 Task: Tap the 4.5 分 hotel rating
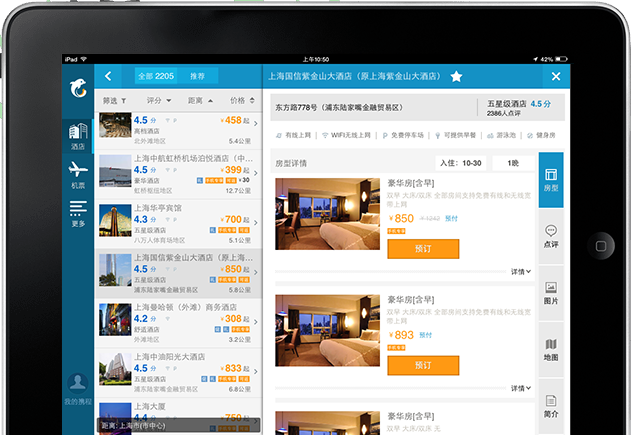point(540,104)
